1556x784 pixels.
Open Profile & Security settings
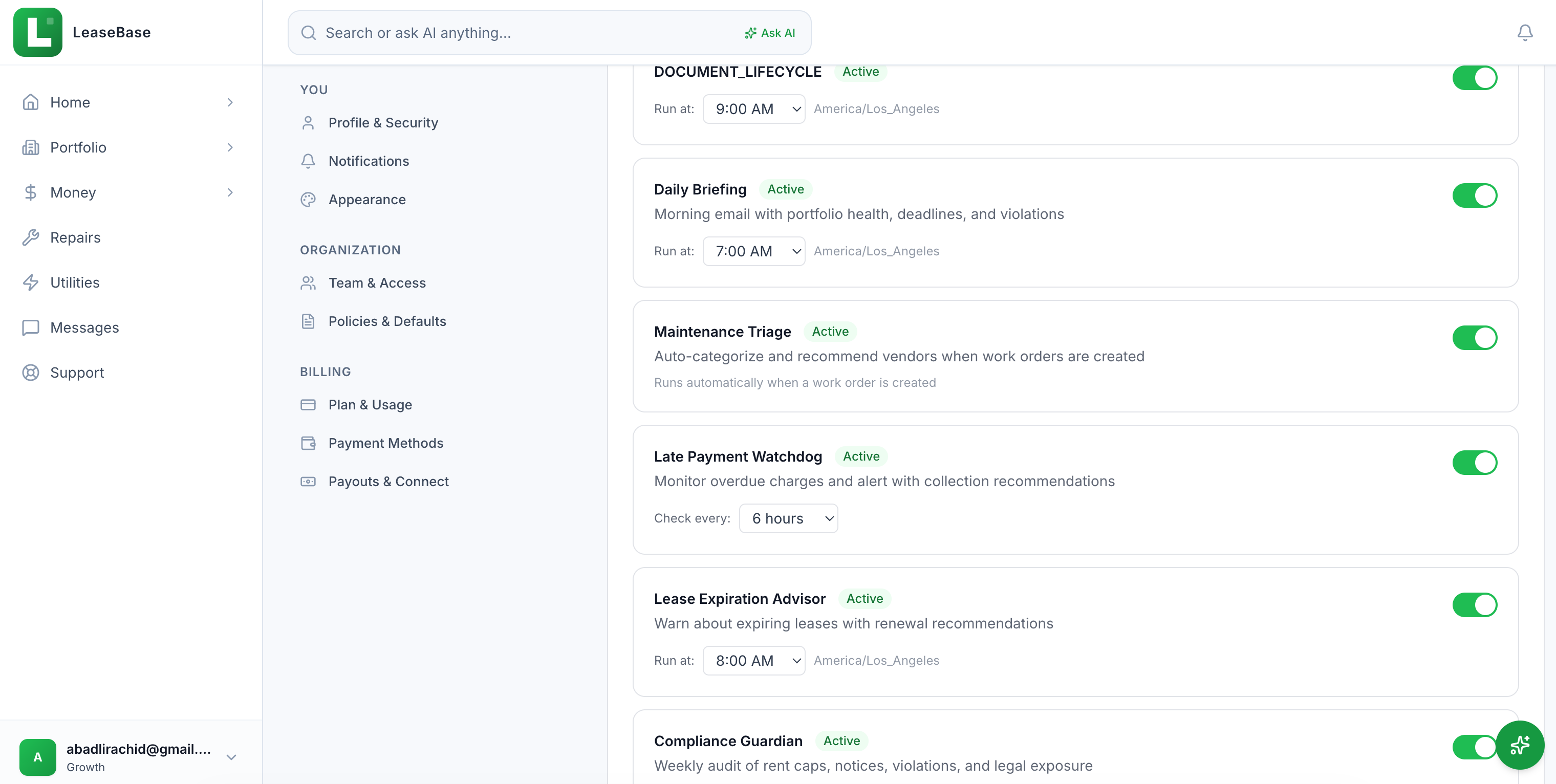[383, 123]
